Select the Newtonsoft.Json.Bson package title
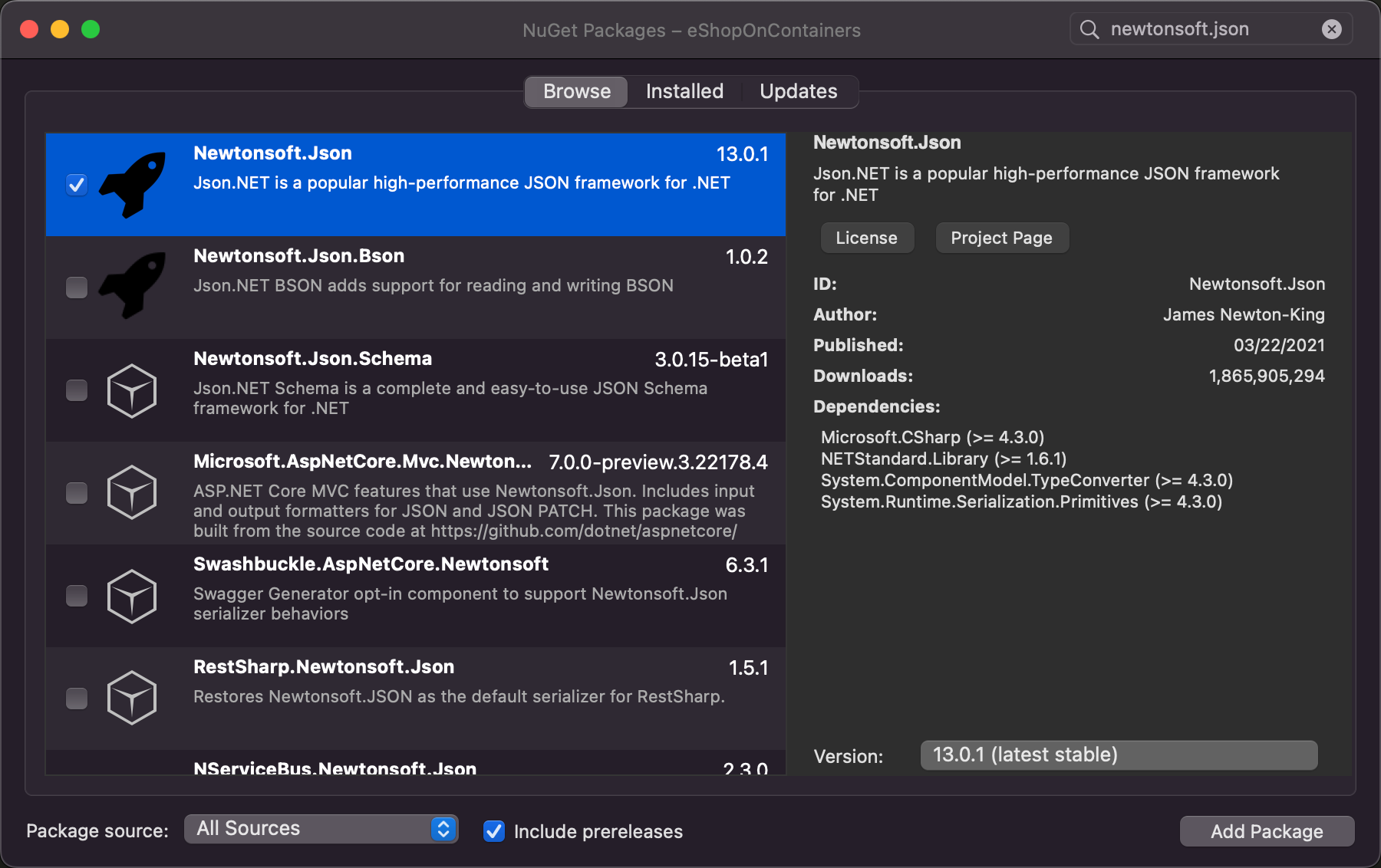 point(298,256)
